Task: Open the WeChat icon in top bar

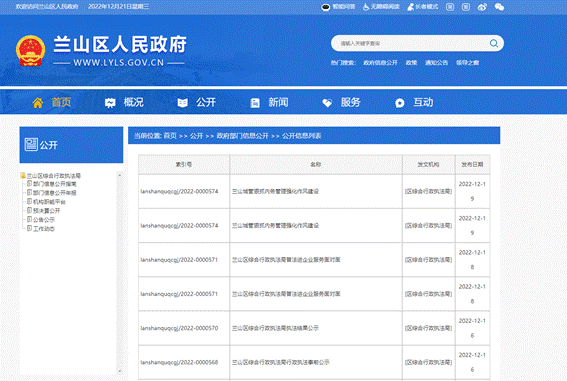Action: (x=499, y=7)
